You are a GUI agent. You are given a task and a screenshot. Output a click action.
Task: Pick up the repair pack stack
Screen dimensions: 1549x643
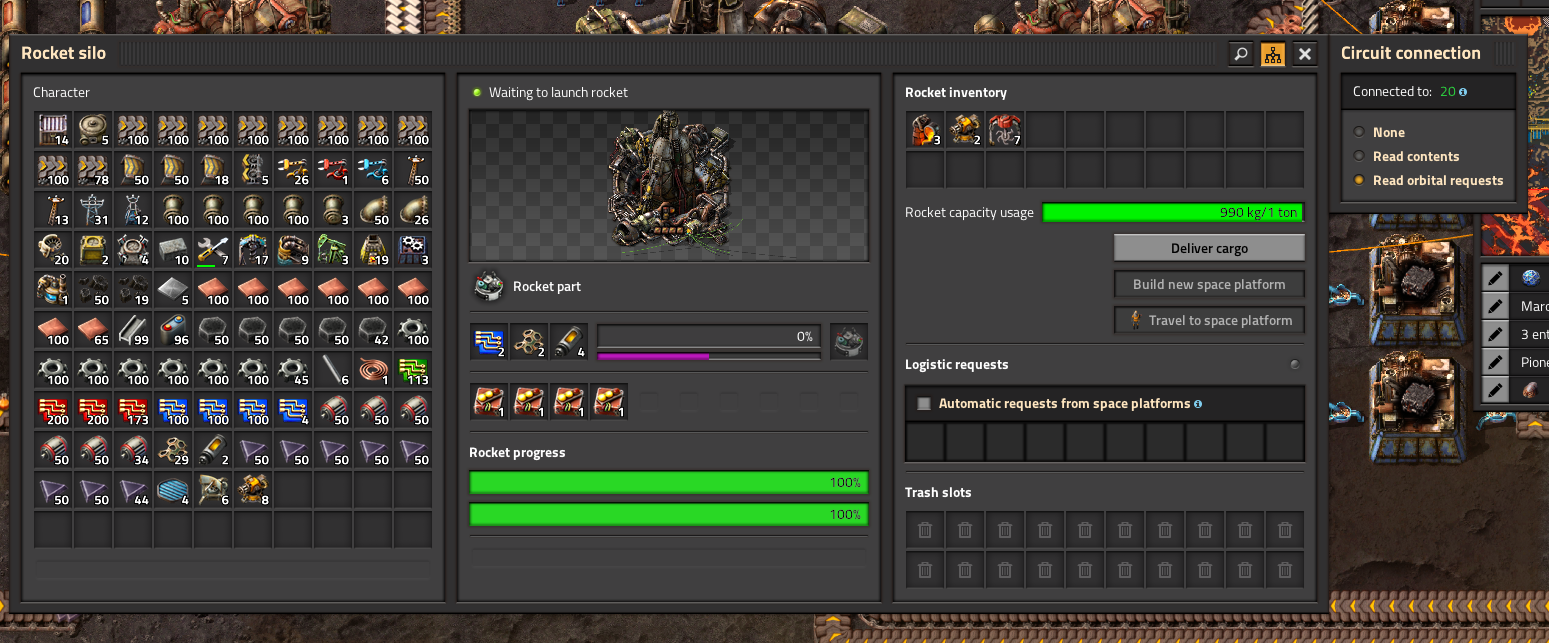click(x=213, y=249)
